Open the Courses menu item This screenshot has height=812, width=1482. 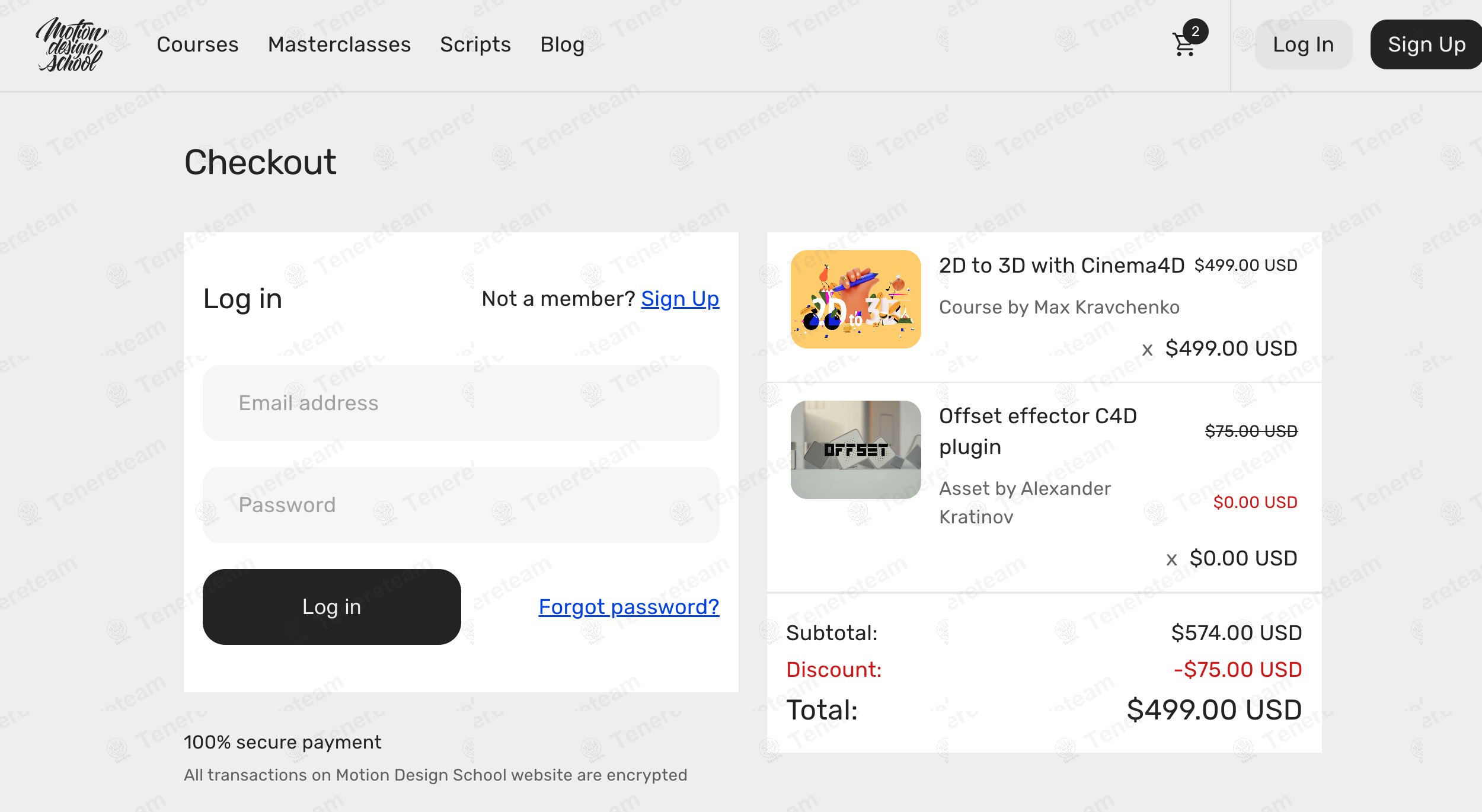point(197,44)
